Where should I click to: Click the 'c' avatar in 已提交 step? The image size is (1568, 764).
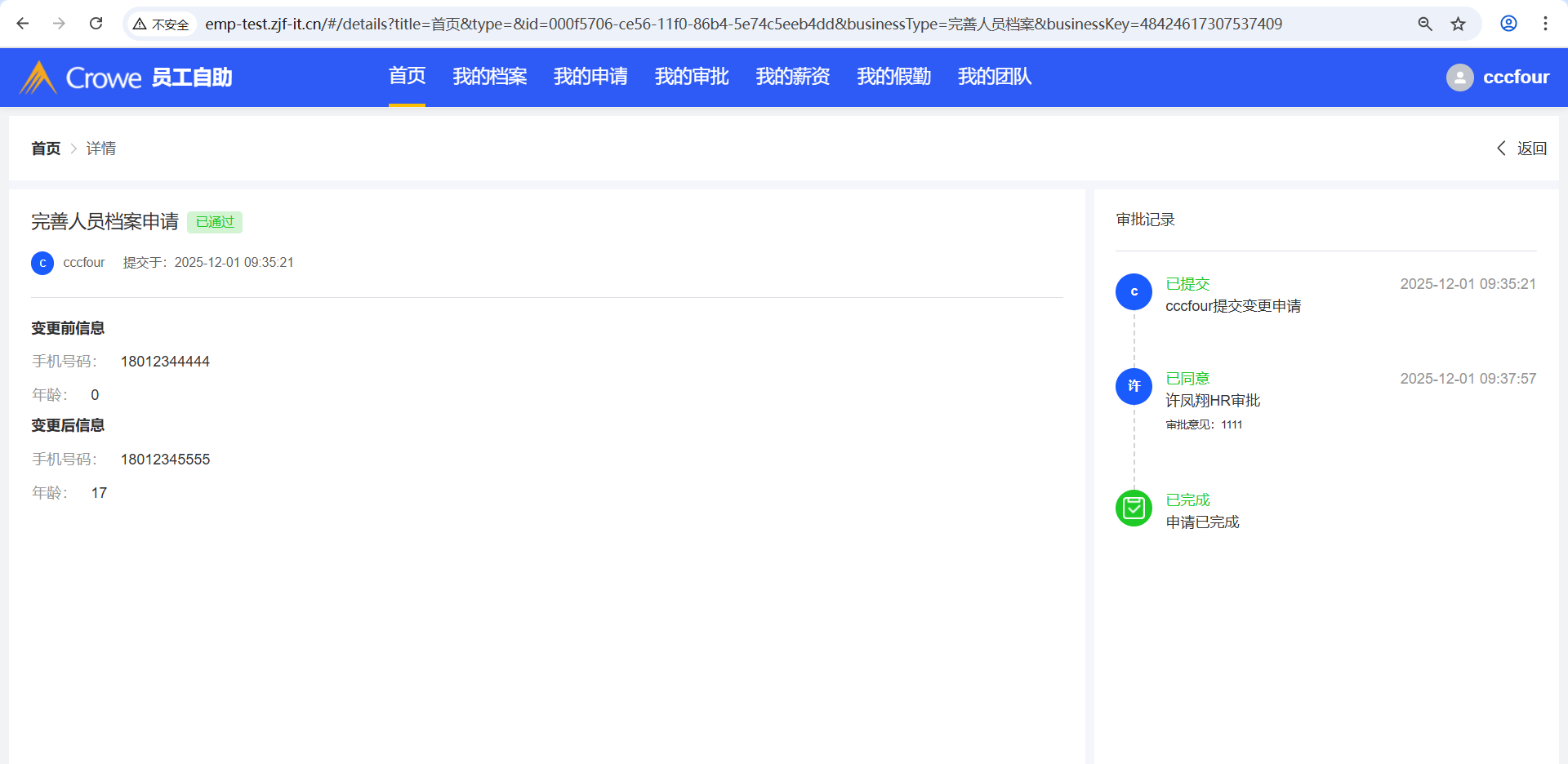coord(1134,291)
